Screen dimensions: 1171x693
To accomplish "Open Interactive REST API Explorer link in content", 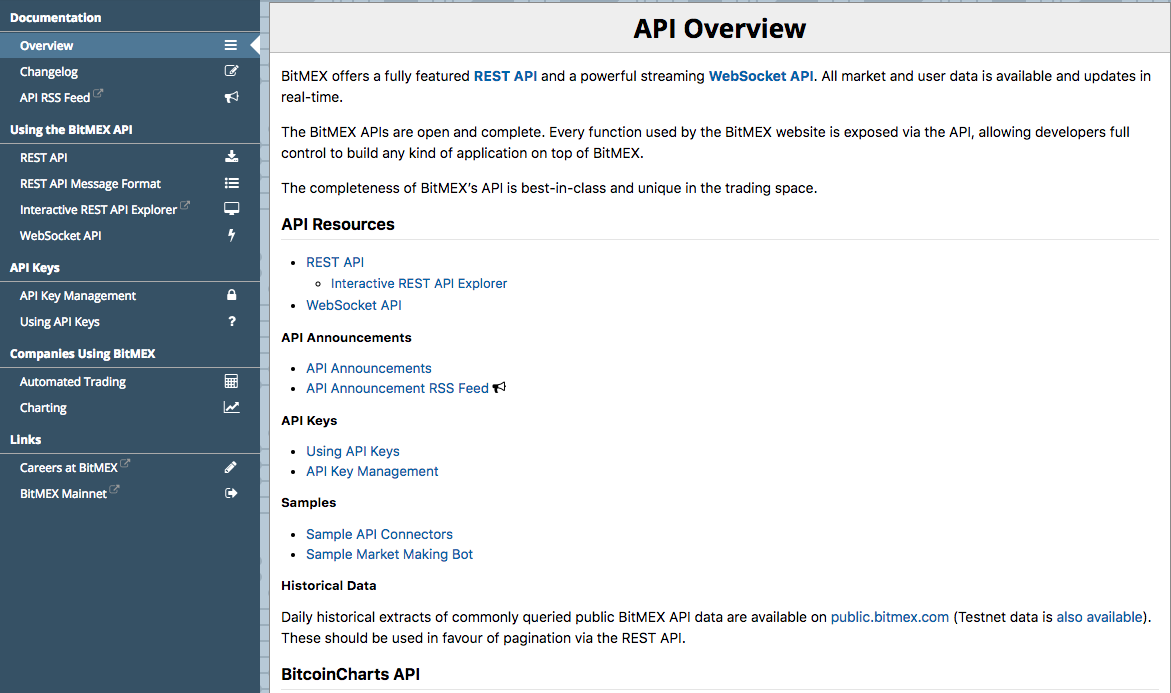I will point(418,283).
